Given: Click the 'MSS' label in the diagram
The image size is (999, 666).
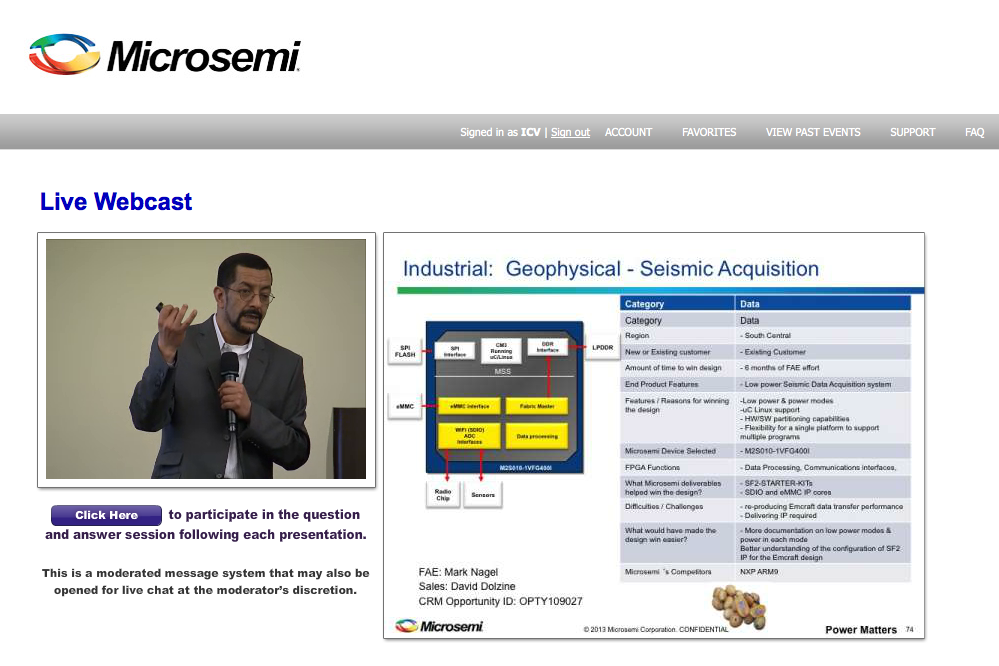Looking at the screenshot, I should 503,371.
